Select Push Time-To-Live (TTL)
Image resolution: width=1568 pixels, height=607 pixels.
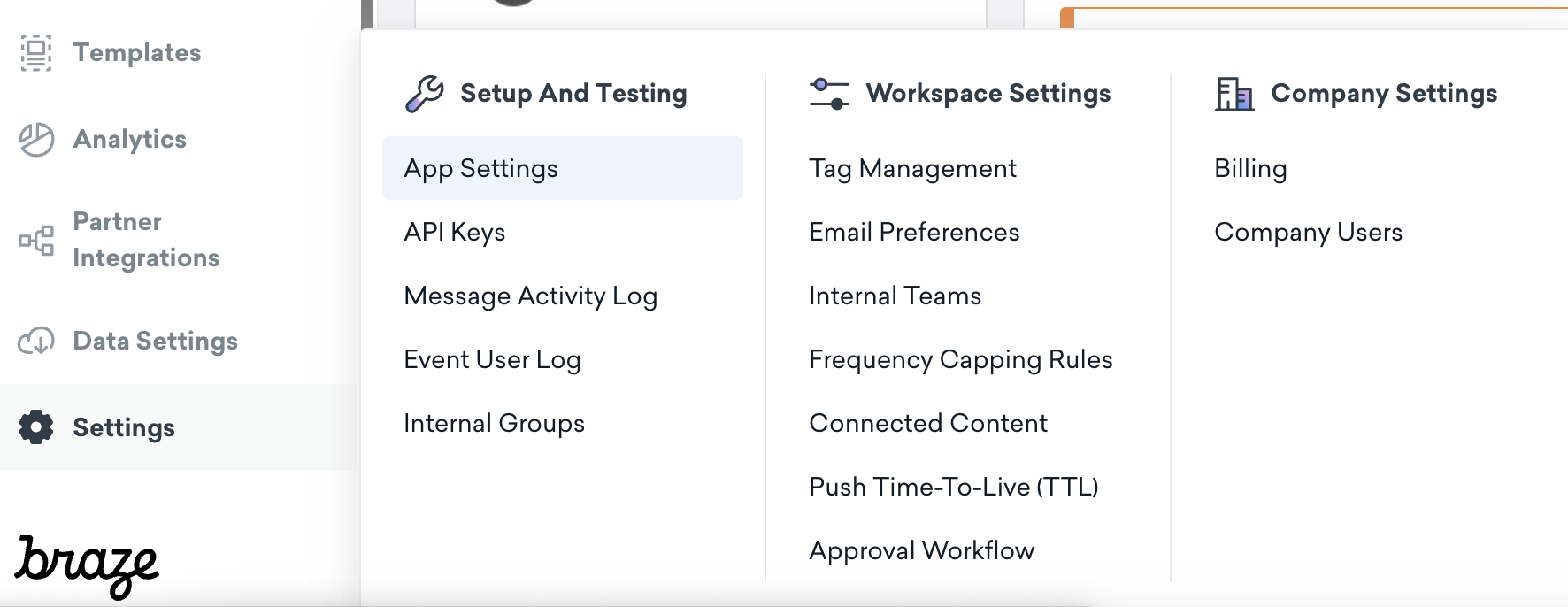(x=953, y=487)
